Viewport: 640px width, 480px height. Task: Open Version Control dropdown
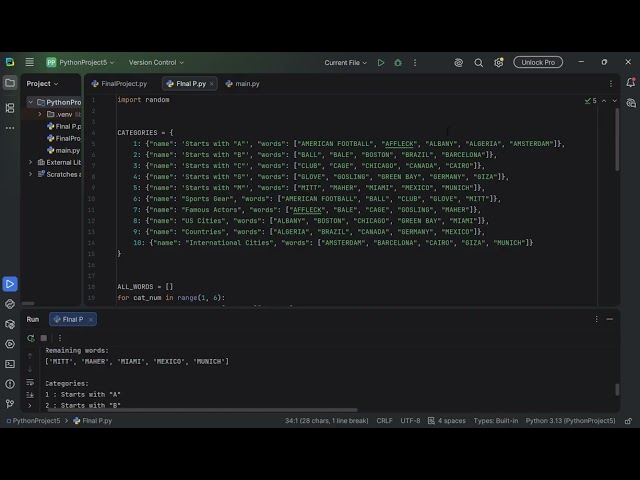click(x=156, y=62)
